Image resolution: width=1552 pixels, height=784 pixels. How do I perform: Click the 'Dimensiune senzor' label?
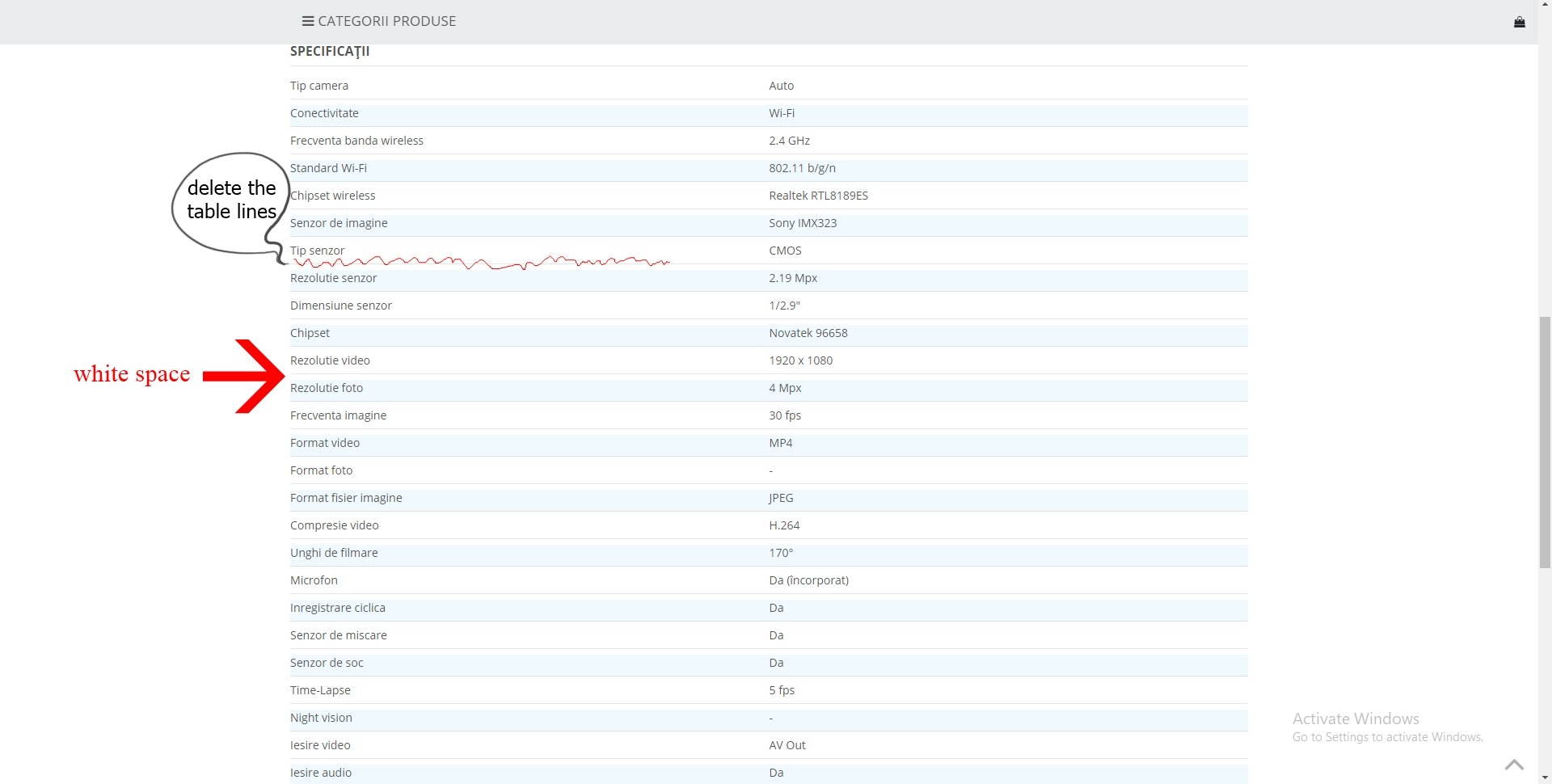pyautogui.click(x=341, y=306)
